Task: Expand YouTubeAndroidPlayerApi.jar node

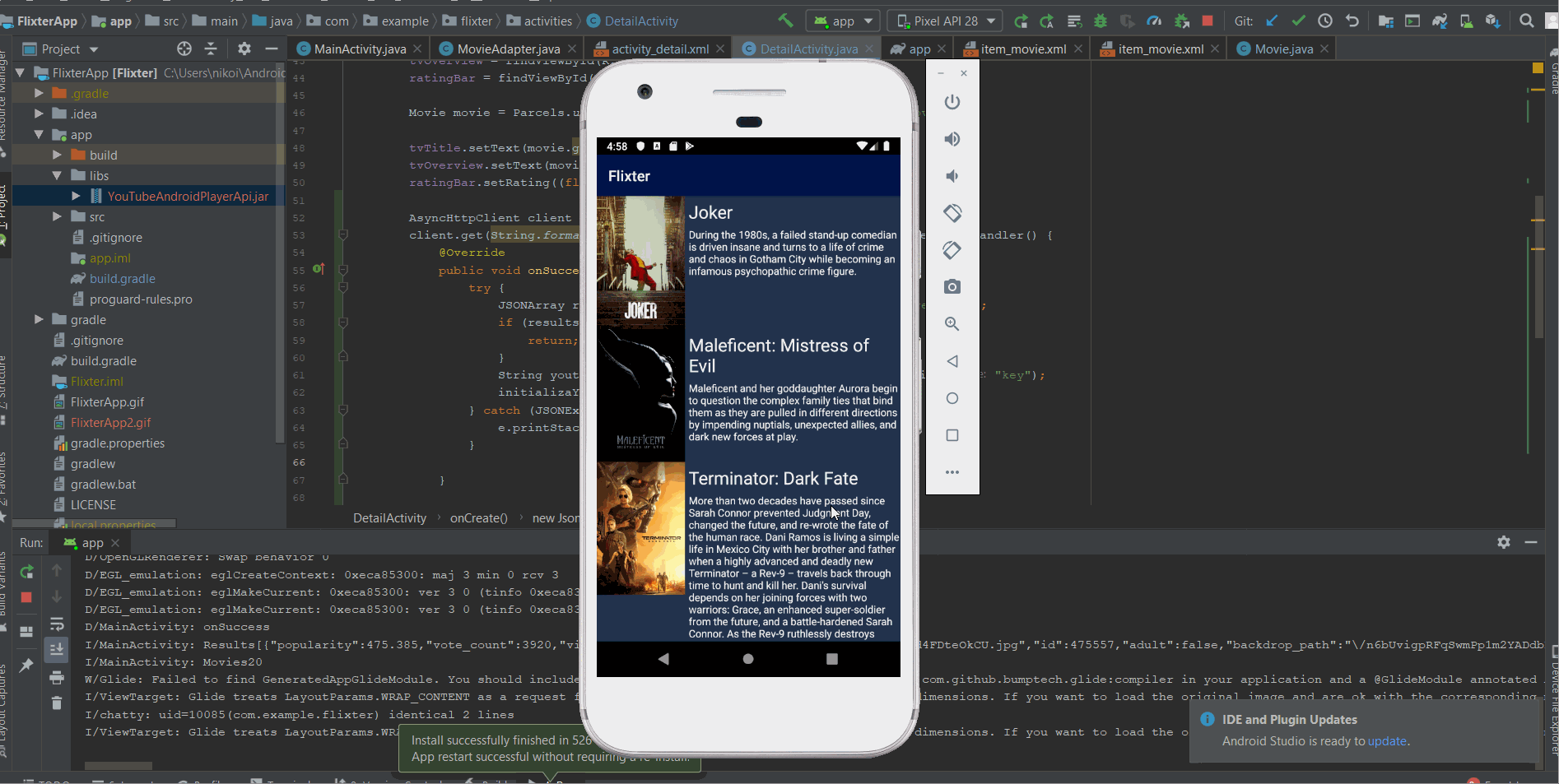Action: 76,196
